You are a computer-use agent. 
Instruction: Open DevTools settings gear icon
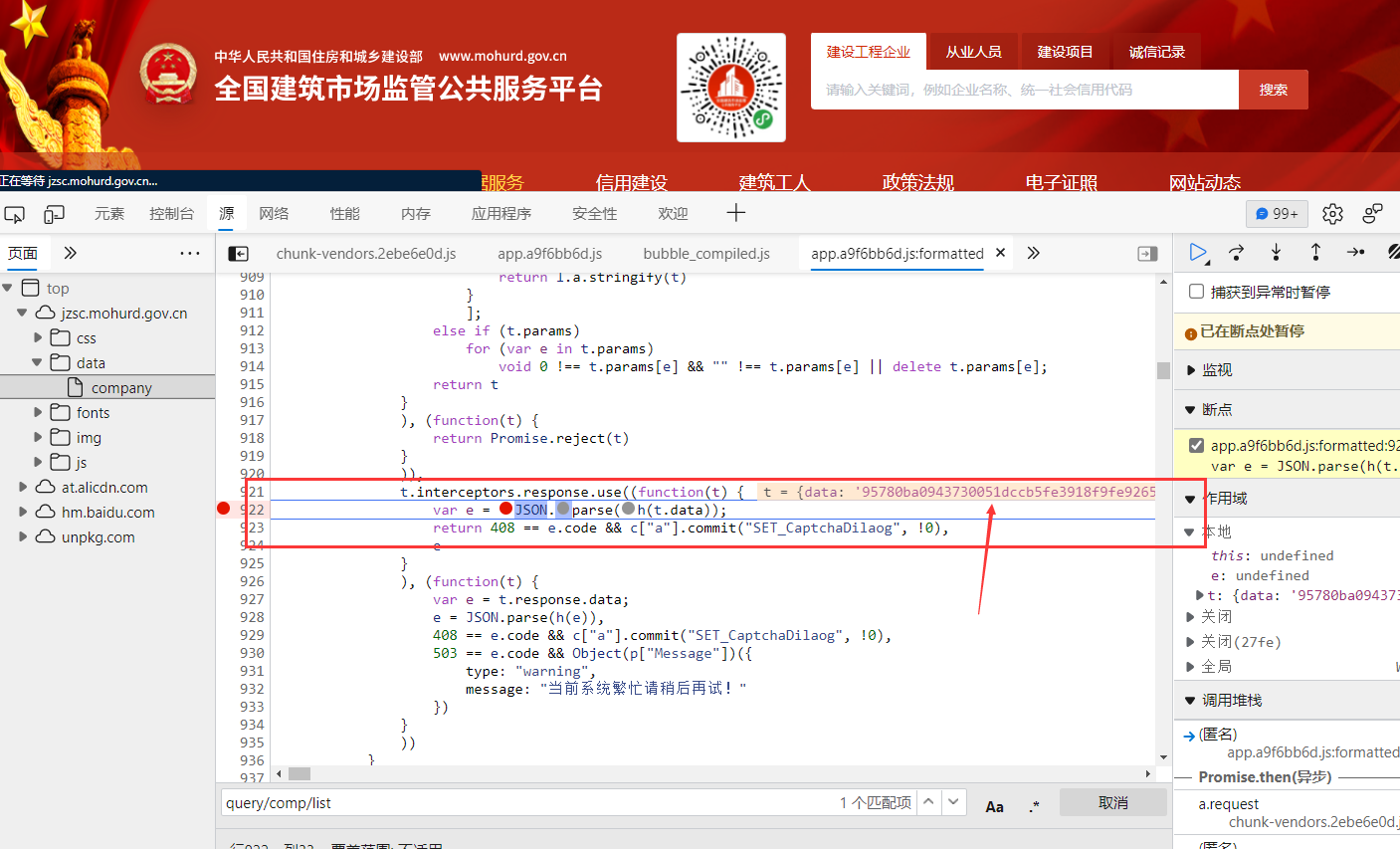coord(1332,214)
